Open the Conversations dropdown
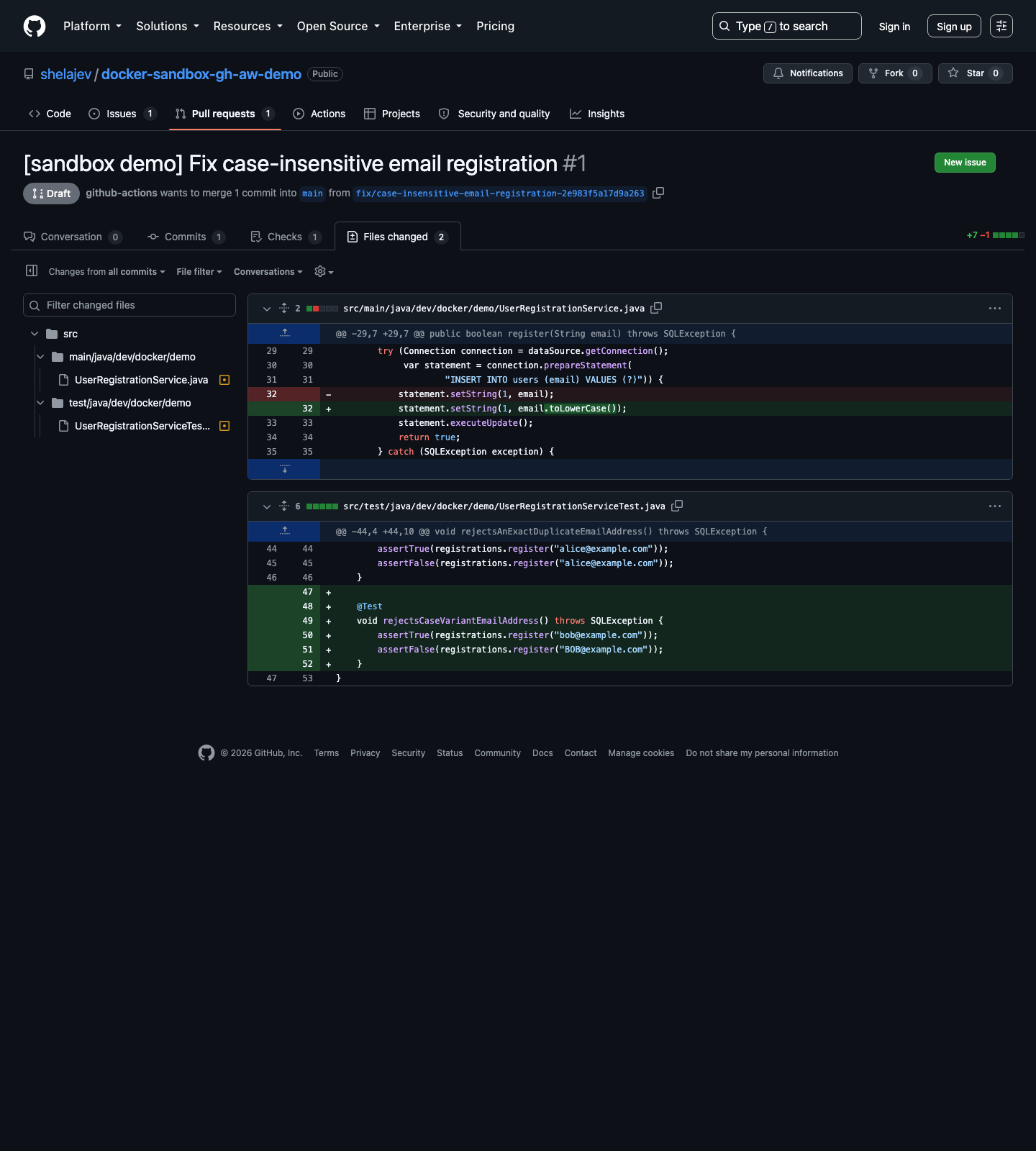This screenshot has width=1036, height=1151. pos(268,272)
